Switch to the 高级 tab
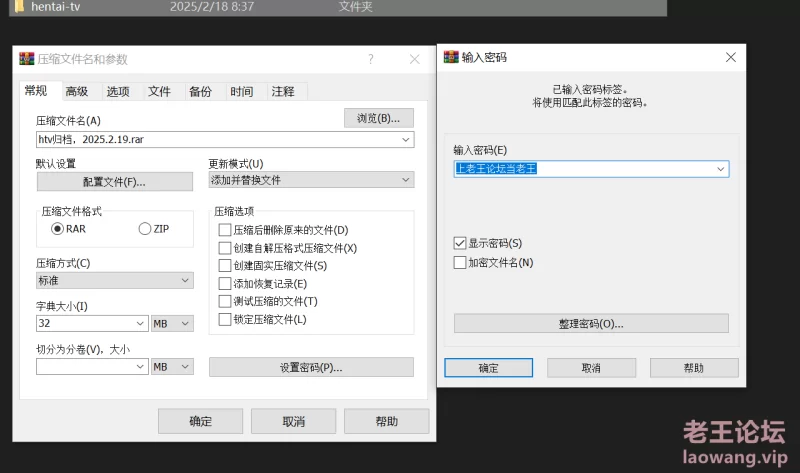The height and width of the screenshot is (473, 800). tap(77, 92)
